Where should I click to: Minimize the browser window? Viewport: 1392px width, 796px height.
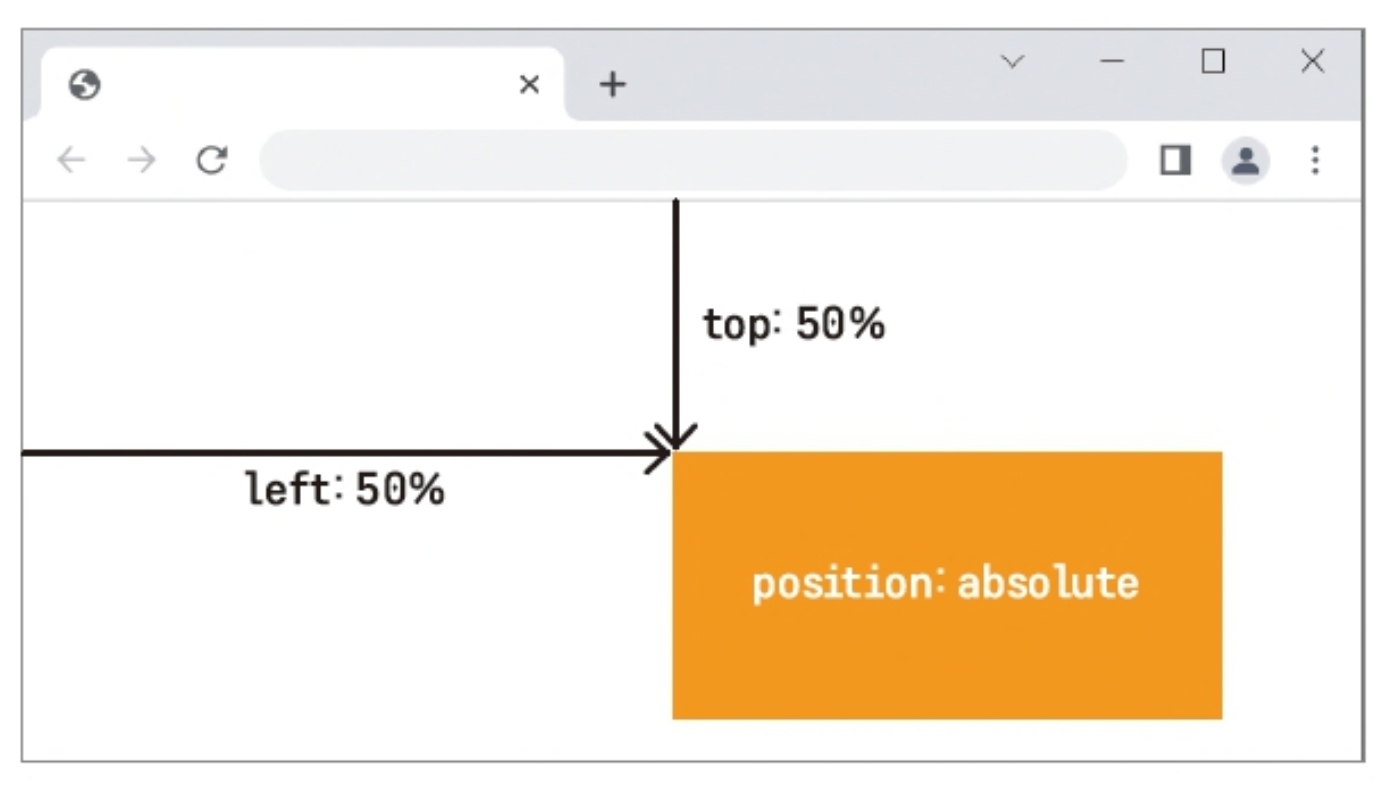pyautogui.click(x=1111, y=62)
